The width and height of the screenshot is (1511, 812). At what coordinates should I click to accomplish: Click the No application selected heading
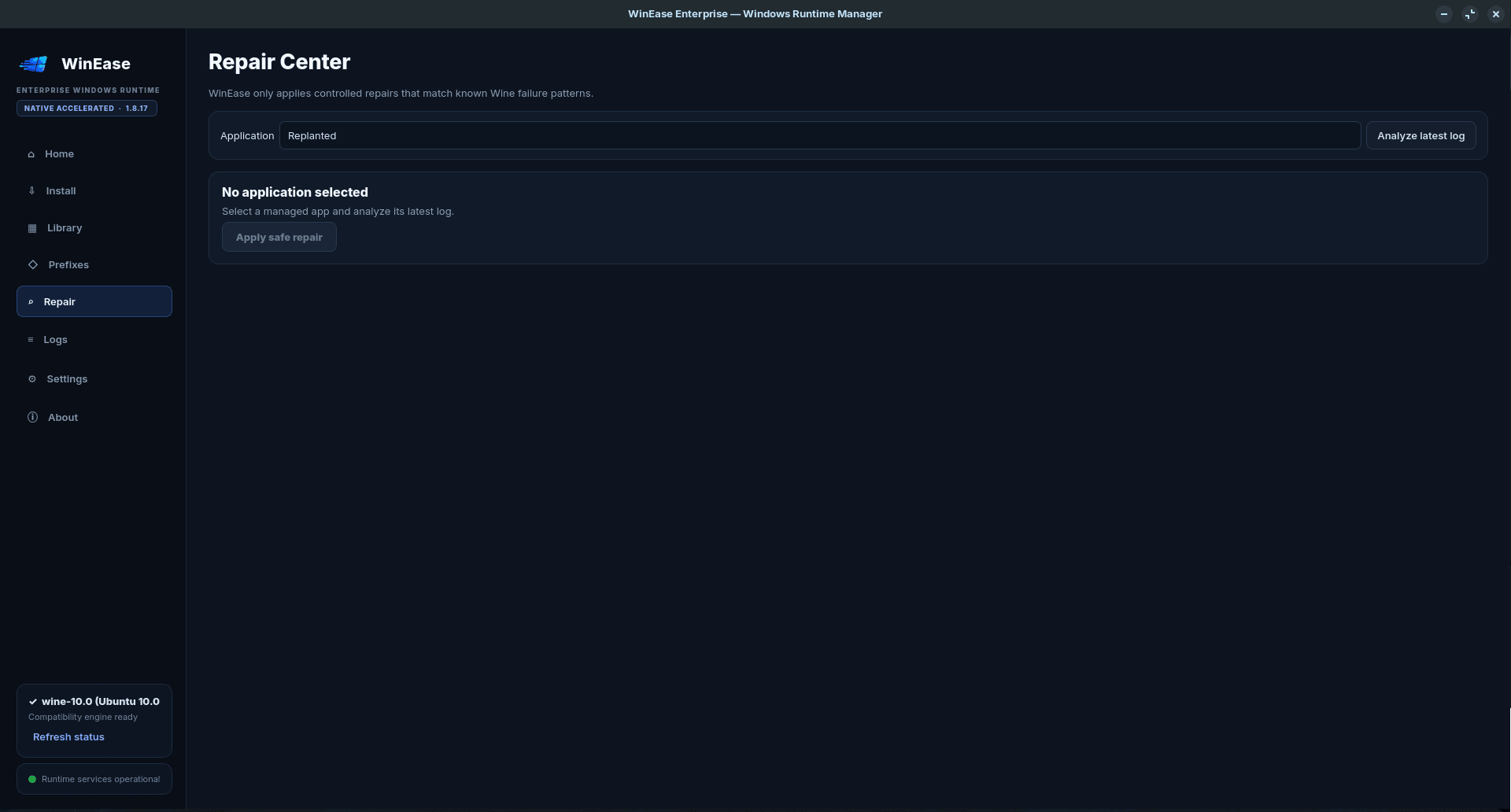click(295, 192)
